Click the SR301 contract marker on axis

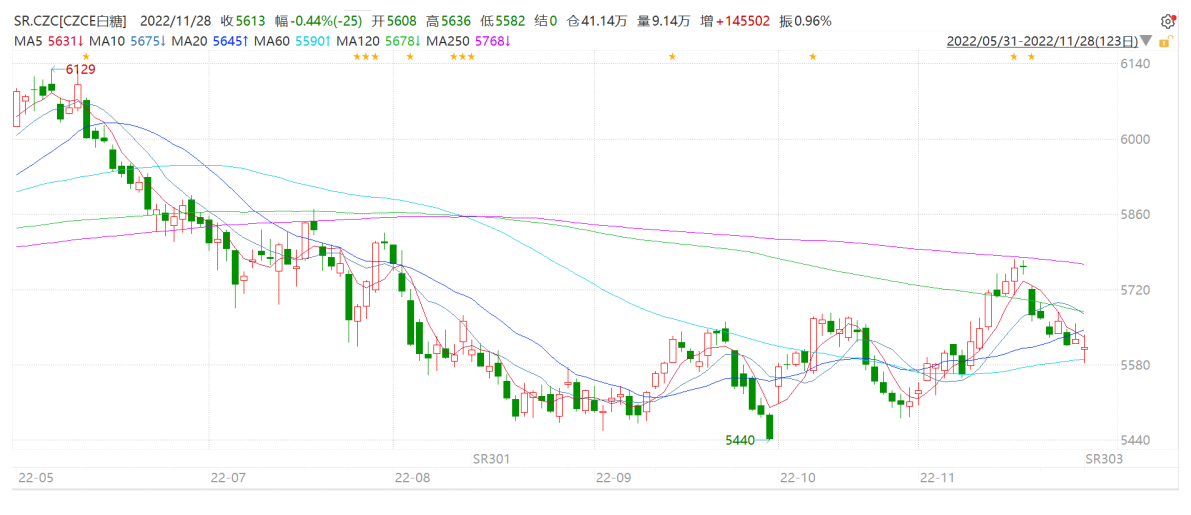[x=491, y=458]
